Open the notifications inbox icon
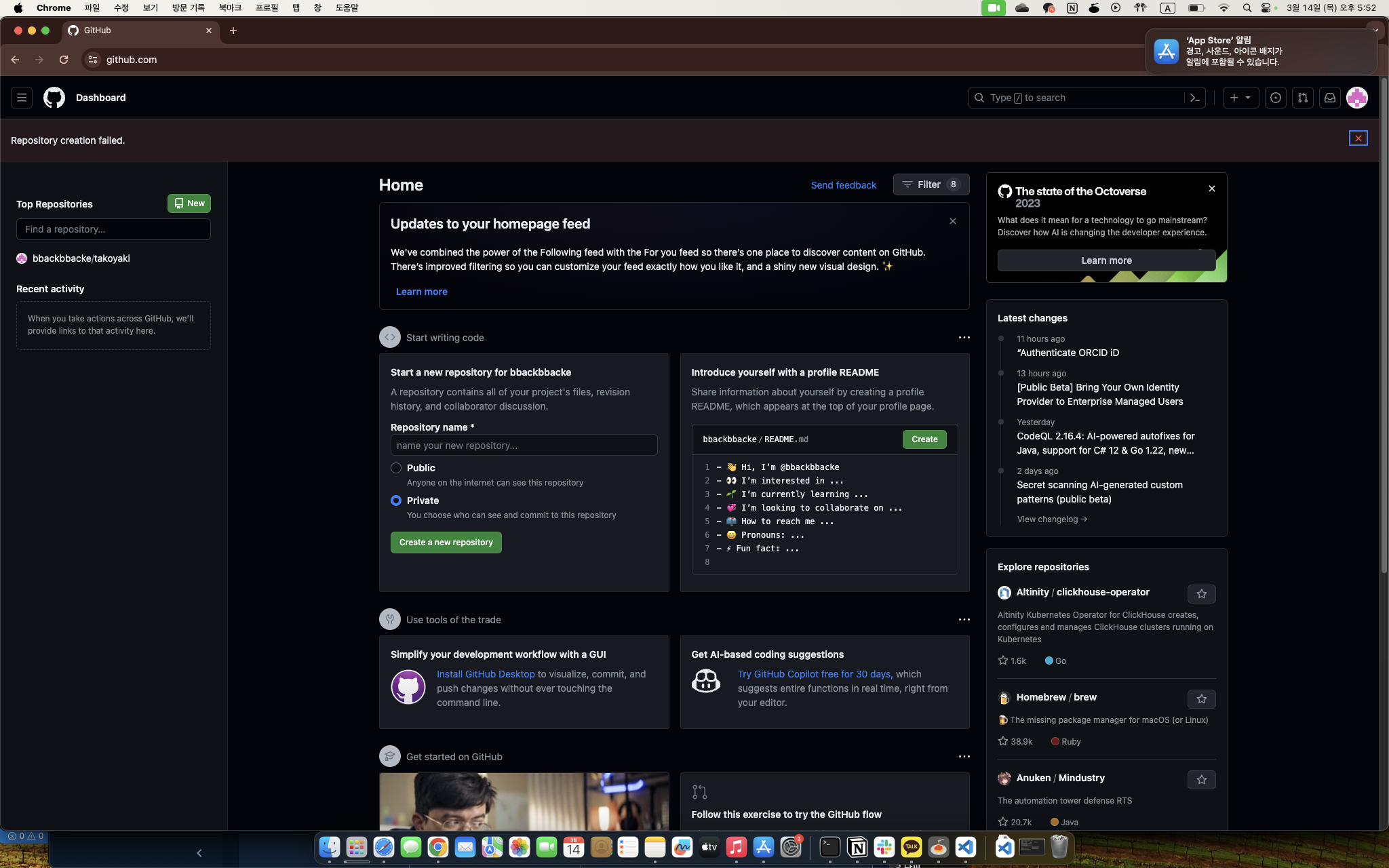The height and width of the screenshot is (868, 1389). pyautogui.click(x=1330, y=98)
